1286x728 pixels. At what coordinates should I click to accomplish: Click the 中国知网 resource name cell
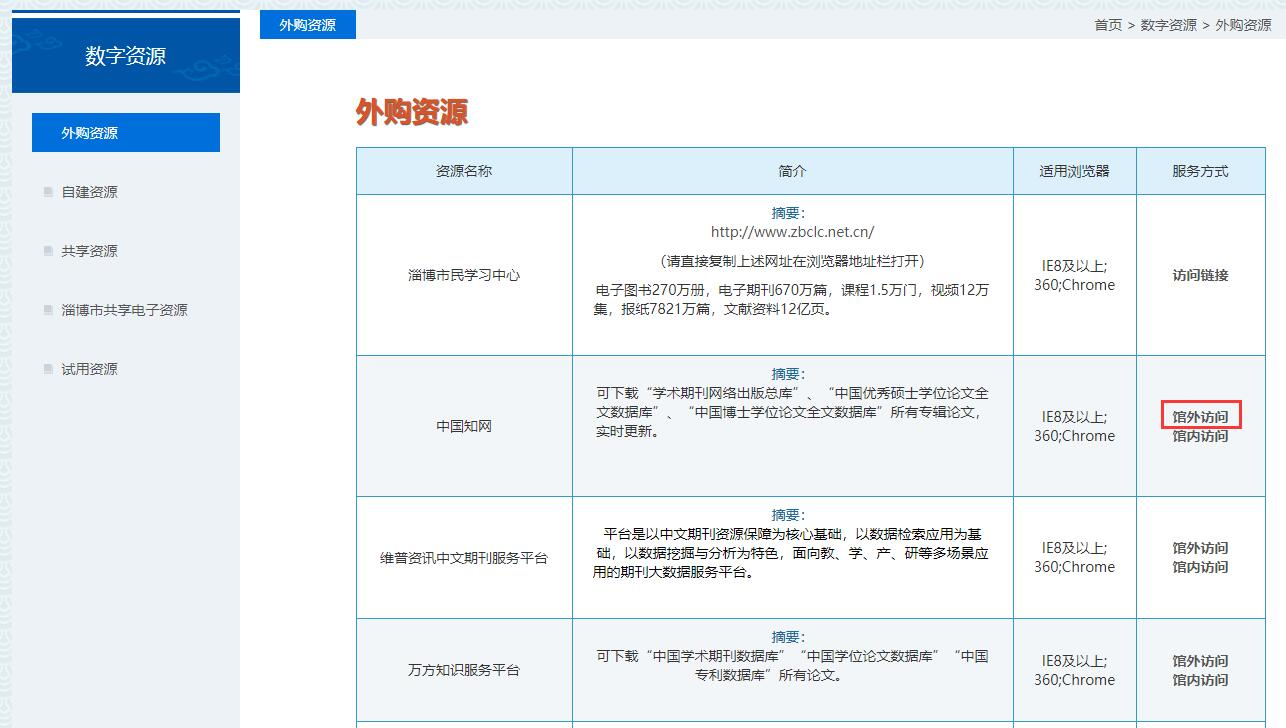click(464, 426)
